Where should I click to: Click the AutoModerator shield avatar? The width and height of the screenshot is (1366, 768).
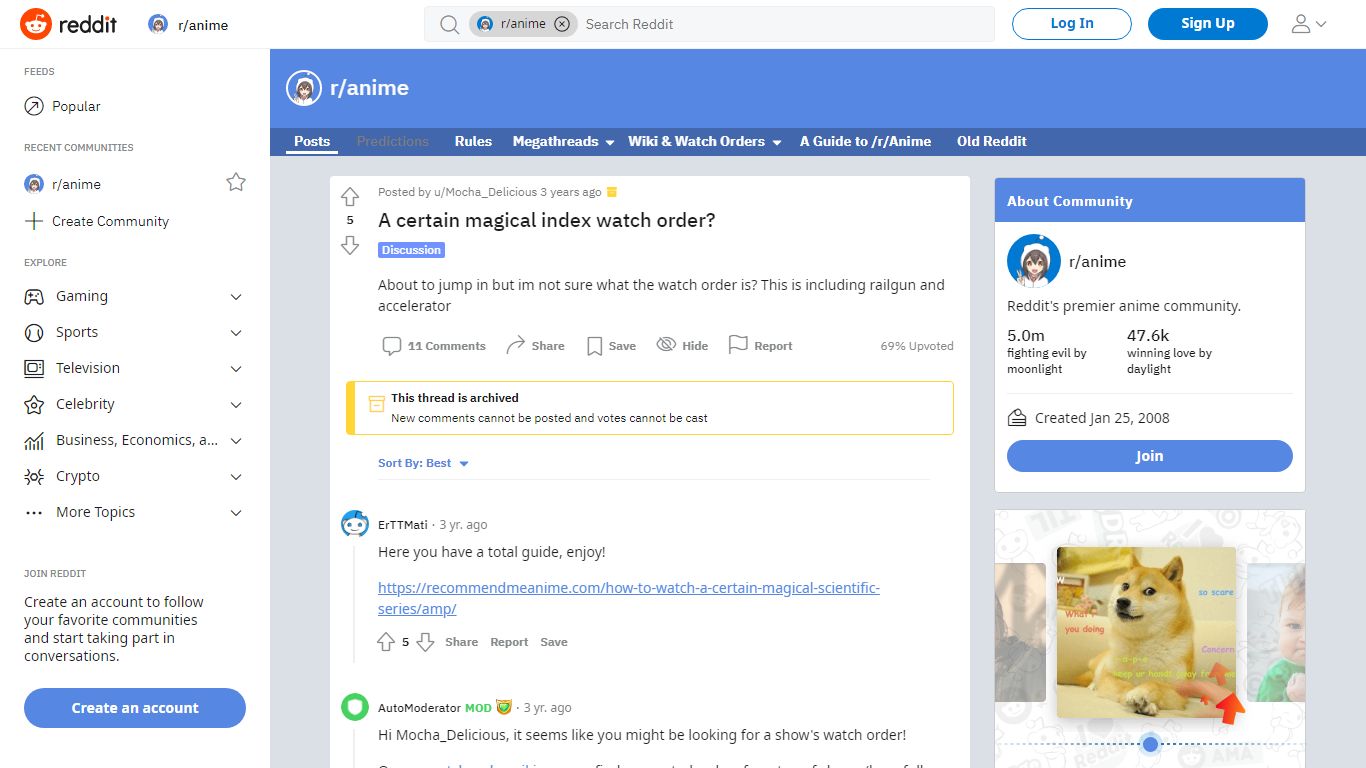click(x=355, y=707)
